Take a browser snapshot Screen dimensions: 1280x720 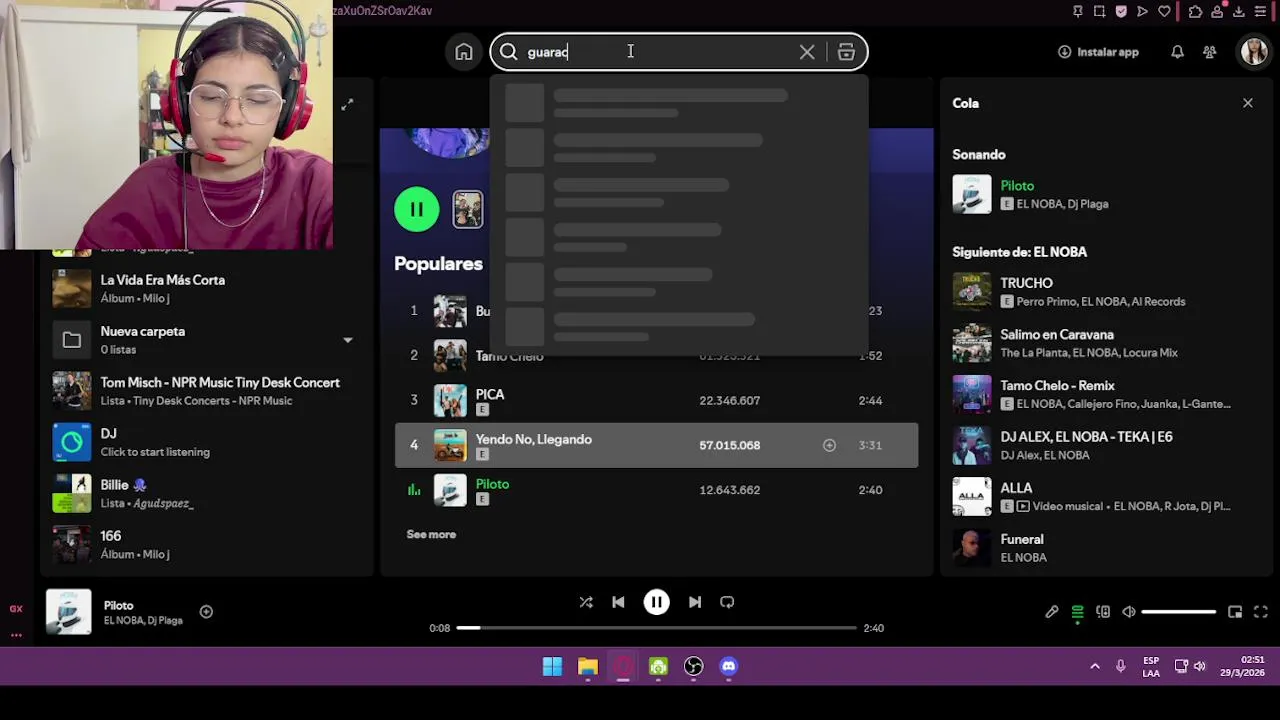pyautogui.click(x=1099, y=11)
